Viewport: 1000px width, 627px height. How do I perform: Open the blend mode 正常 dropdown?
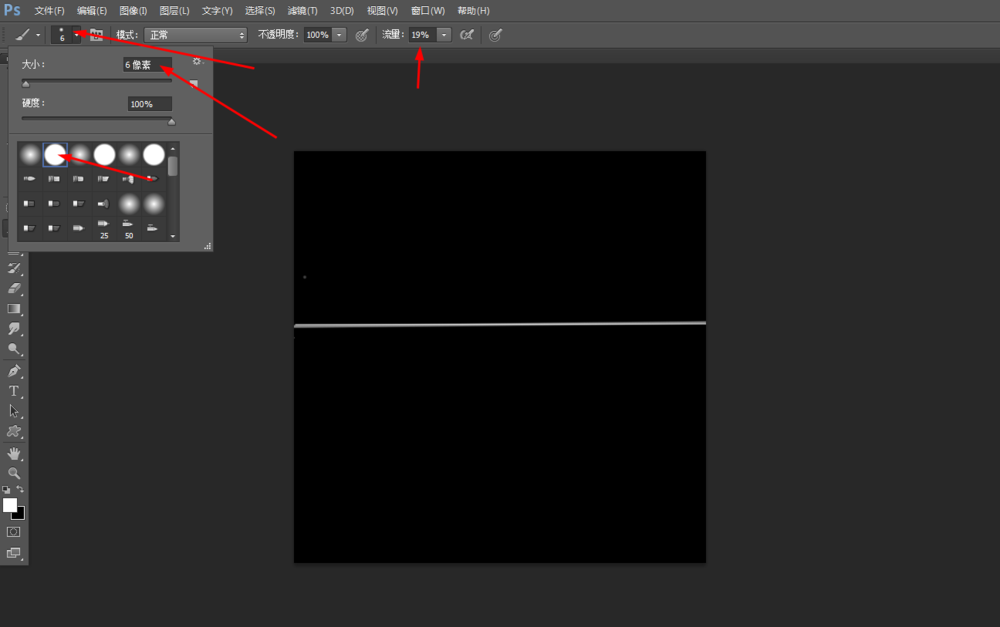[x=195, y=35]
